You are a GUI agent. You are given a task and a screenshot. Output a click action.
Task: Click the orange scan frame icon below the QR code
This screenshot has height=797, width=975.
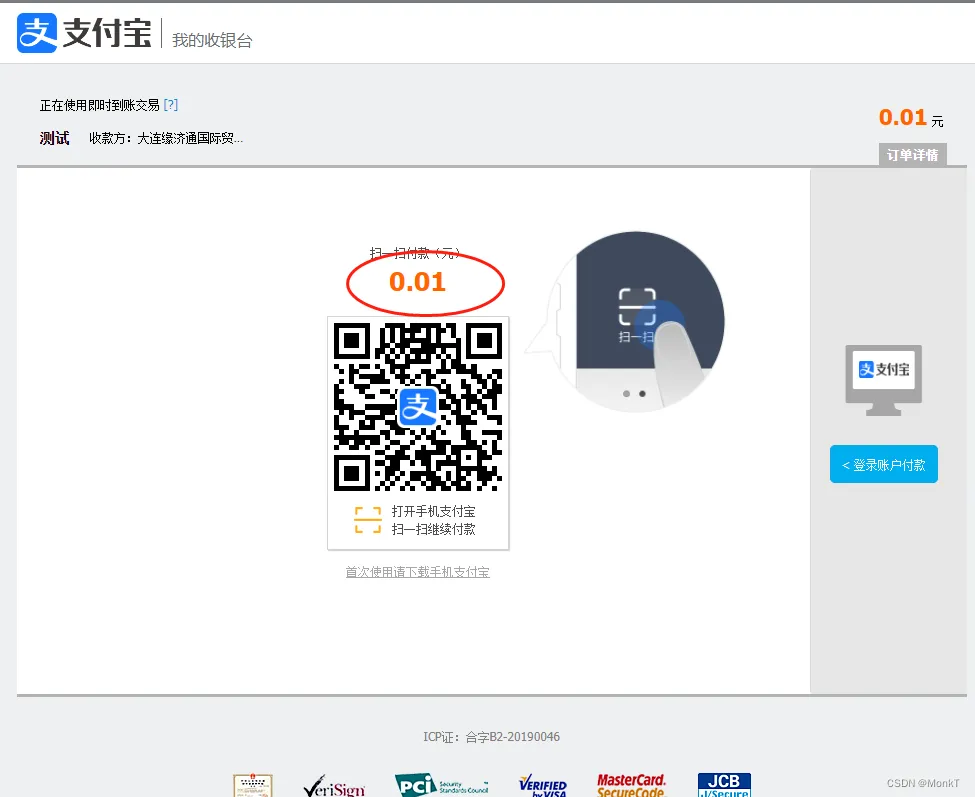(367, 520)
